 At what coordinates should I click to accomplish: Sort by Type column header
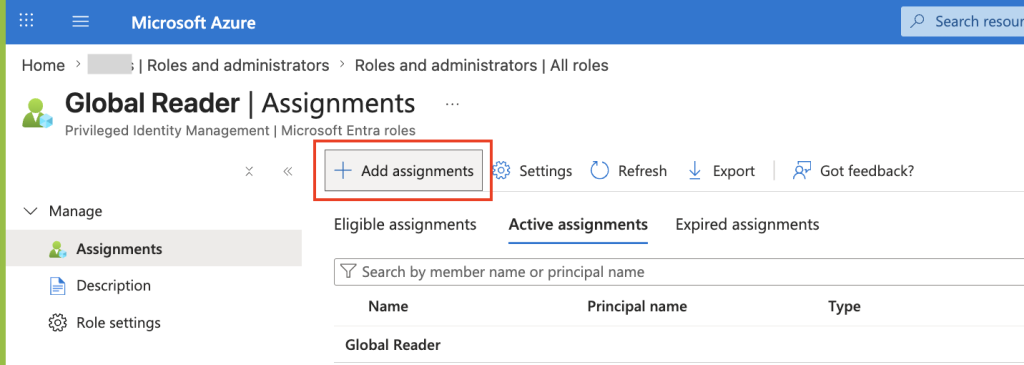[x=844, y=306]
